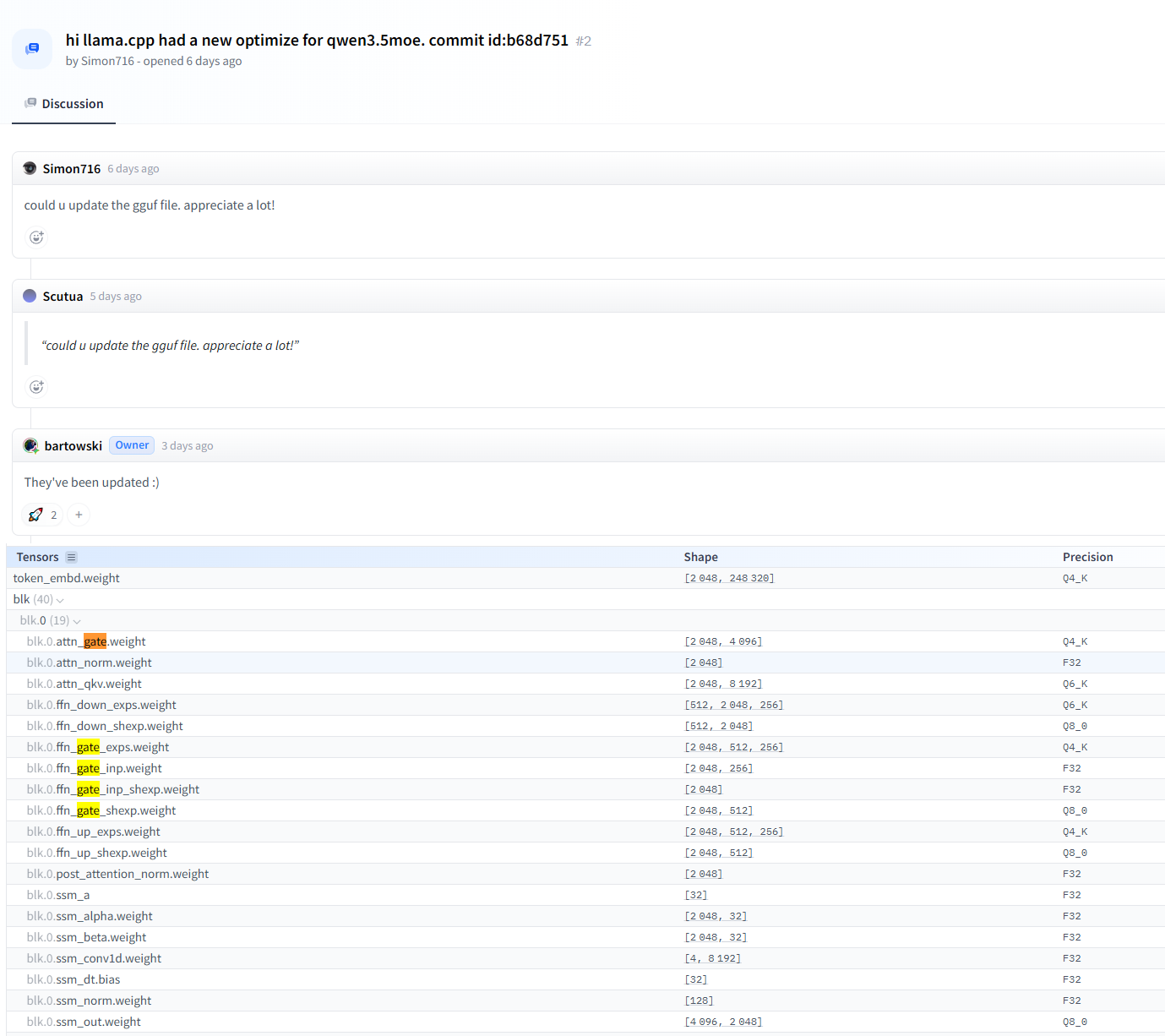Viewport: 1165px width, 1036px height.
Task: Open Simon716's avatar in the first comment
Action: pos(30,168)
